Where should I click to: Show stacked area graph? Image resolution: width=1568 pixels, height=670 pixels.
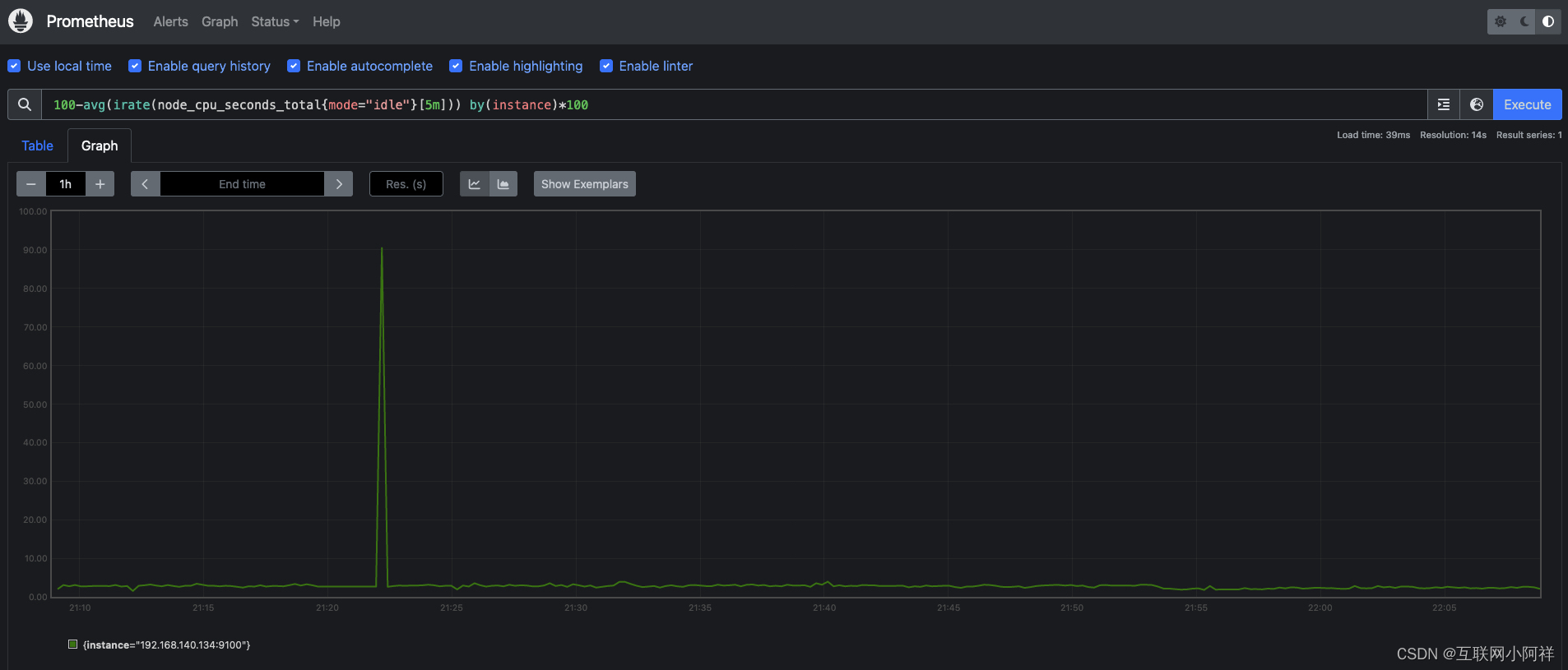[503, 184]
